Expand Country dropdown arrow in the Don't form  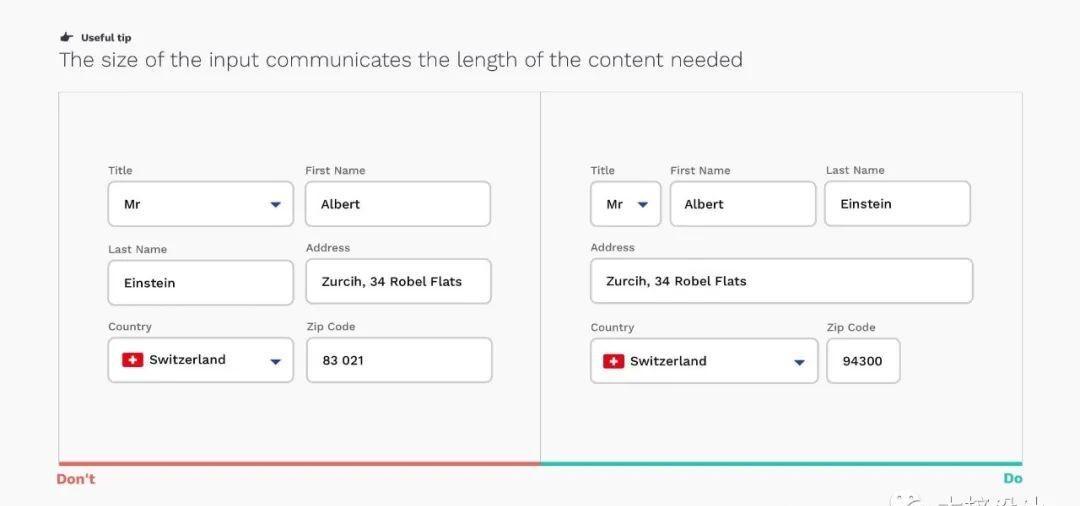276,361
